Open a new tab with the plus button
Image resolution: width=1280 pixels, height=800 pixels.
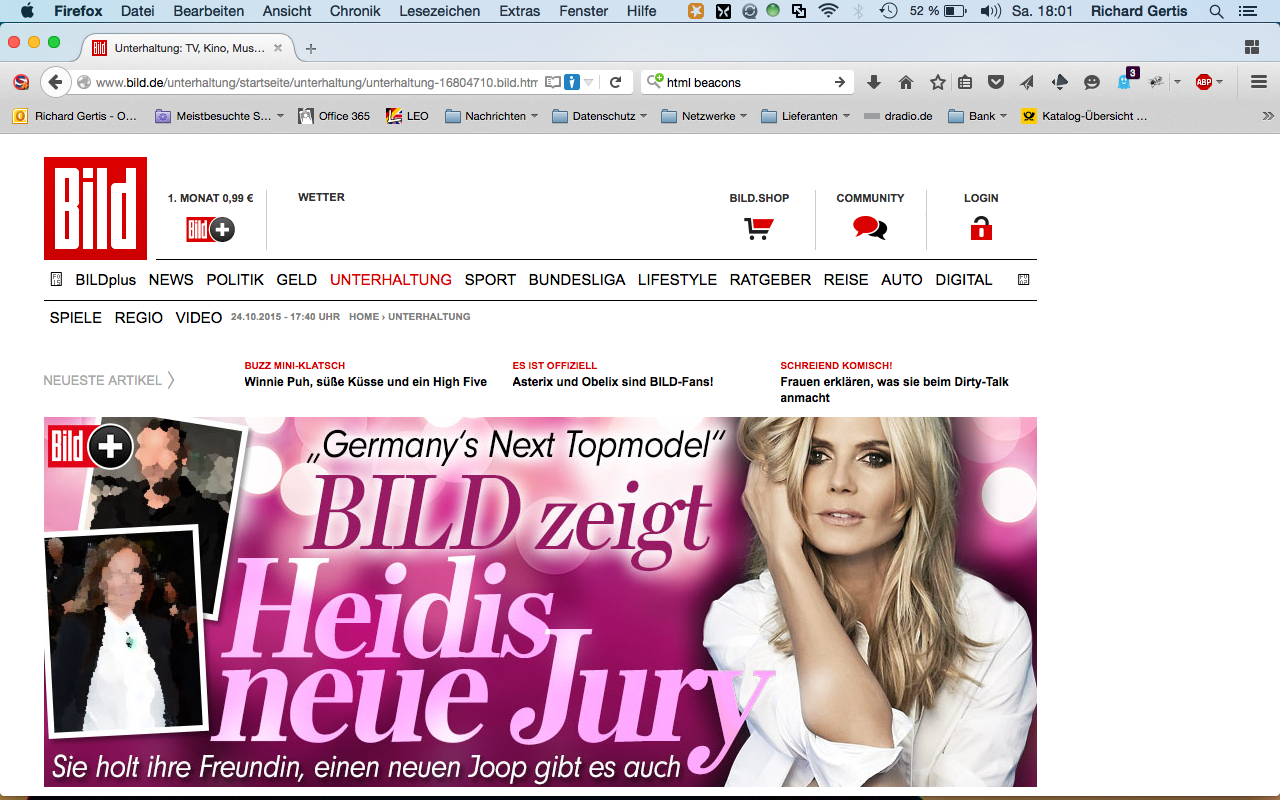pos(311,48)
